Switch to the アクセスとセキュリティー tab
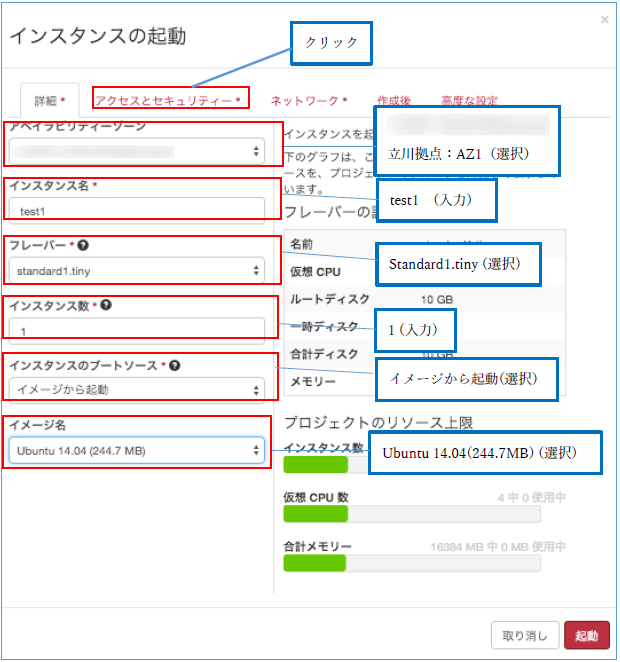 pos(167,100)
